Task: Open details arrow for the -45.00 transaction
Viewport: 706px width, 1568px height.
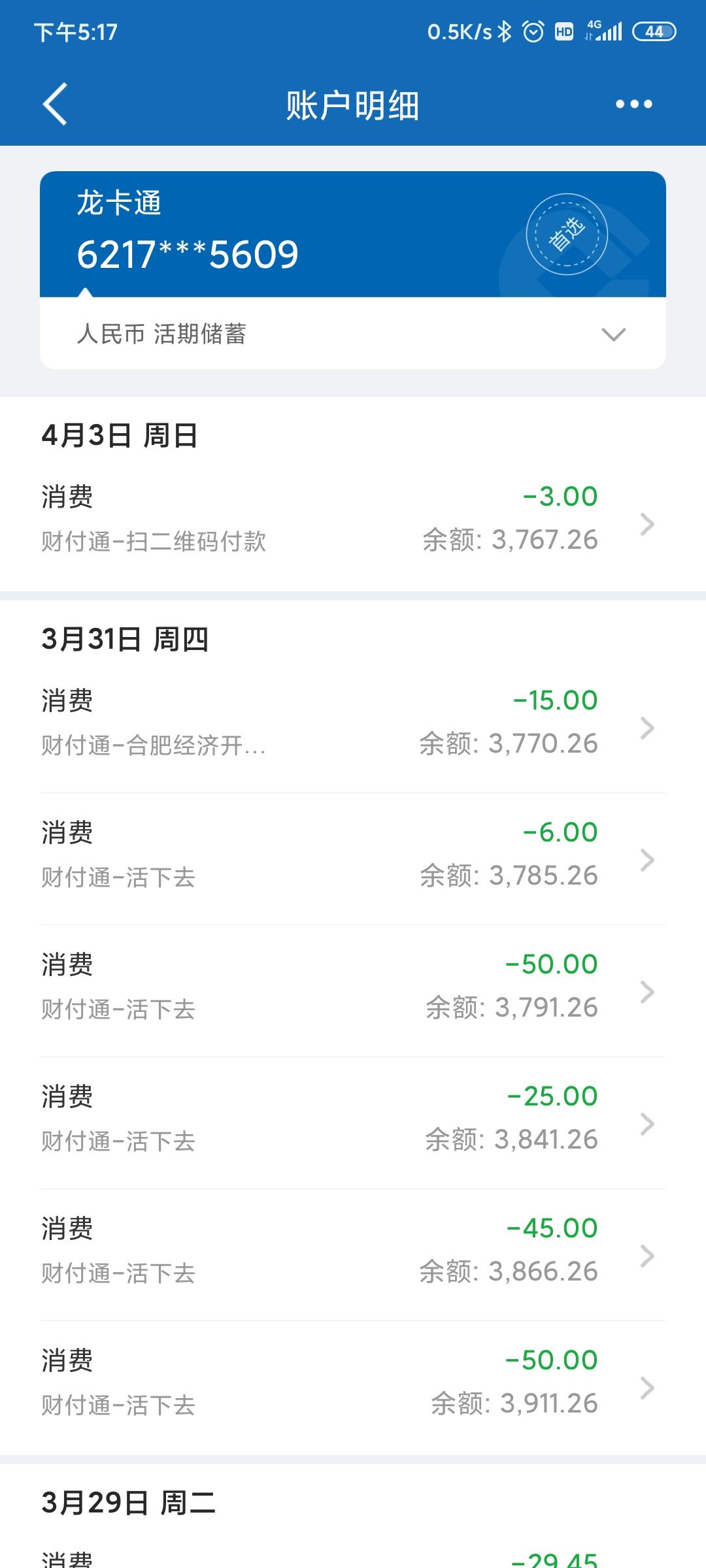Action: pos(647,1256)
